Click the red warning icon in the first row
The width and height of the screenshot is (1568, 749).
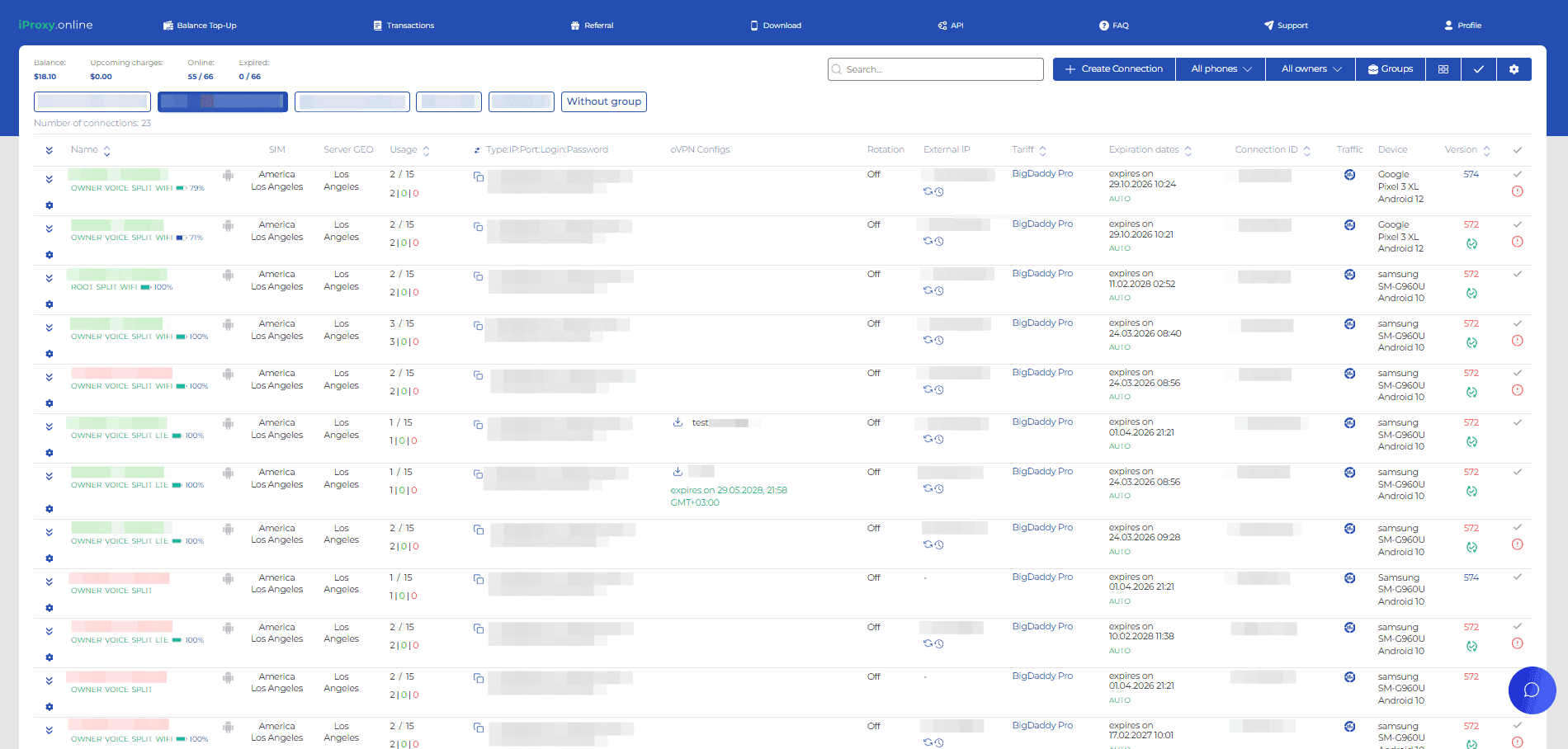coord(1517,191)
